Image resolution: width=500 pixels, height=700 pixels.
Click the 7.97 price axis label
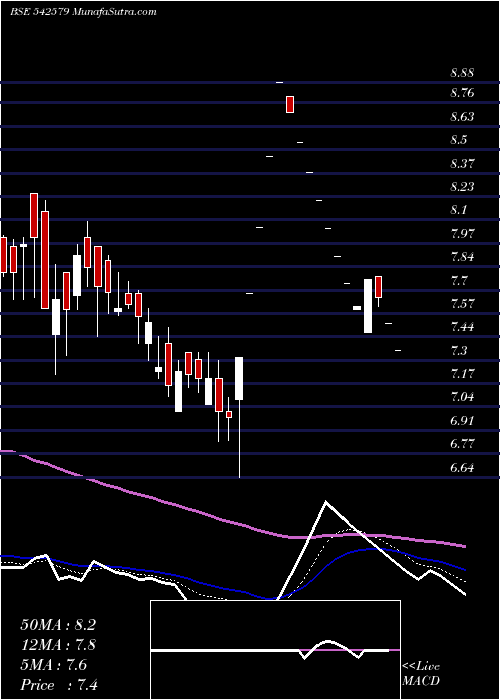tap(462, 233)
